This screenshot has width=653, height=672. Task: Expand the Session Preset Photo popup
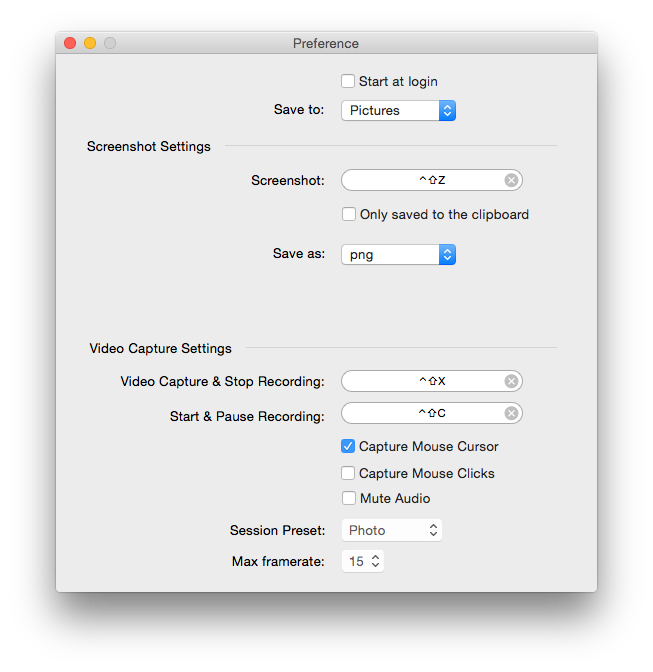point(392,530)
